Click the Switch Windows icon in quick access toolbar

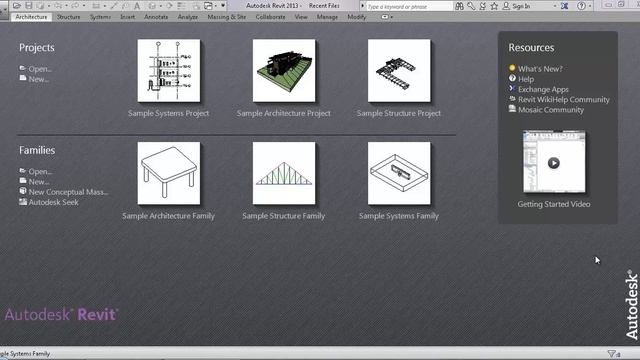pos(209,6)
